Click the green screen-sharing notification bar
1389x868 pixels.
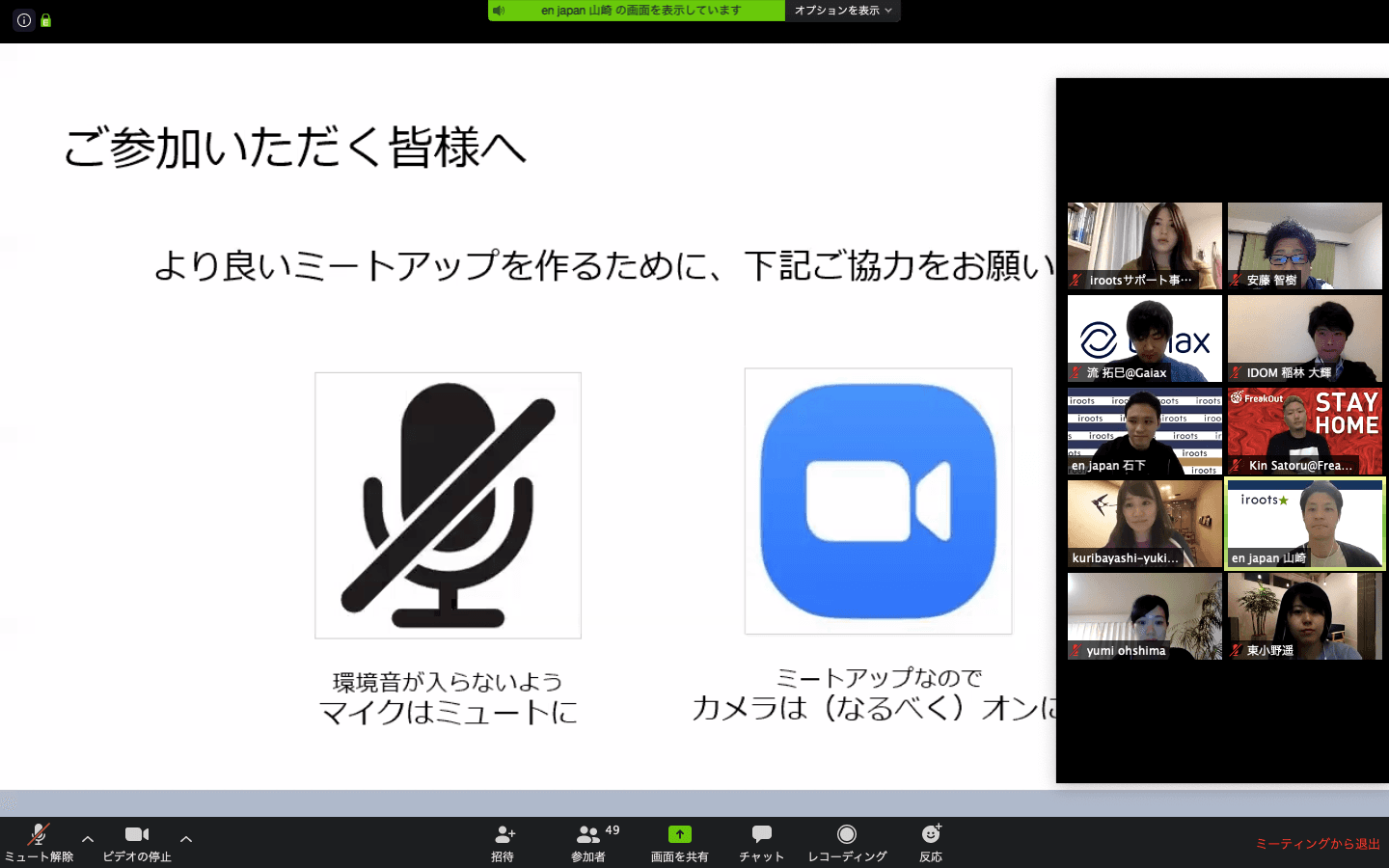pyautogui.click(x=641, y=11)
